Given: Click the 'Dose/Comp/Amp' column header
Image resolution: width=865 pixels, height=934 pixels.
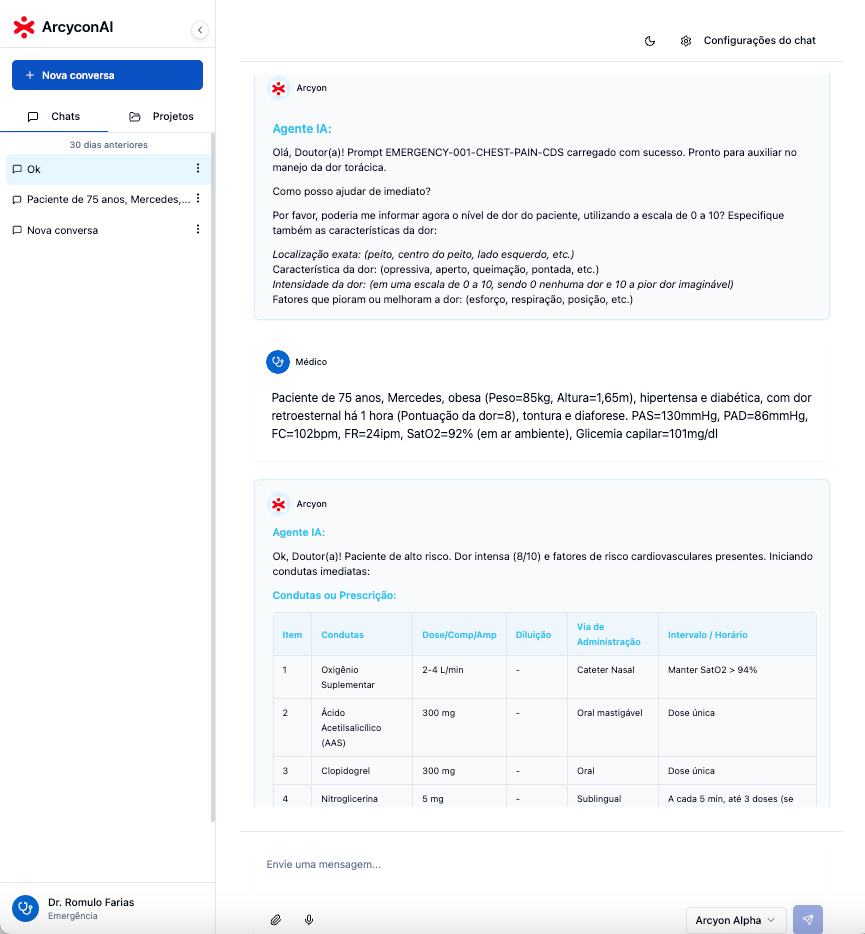Looking at the screenshot, I should (459, 635).
